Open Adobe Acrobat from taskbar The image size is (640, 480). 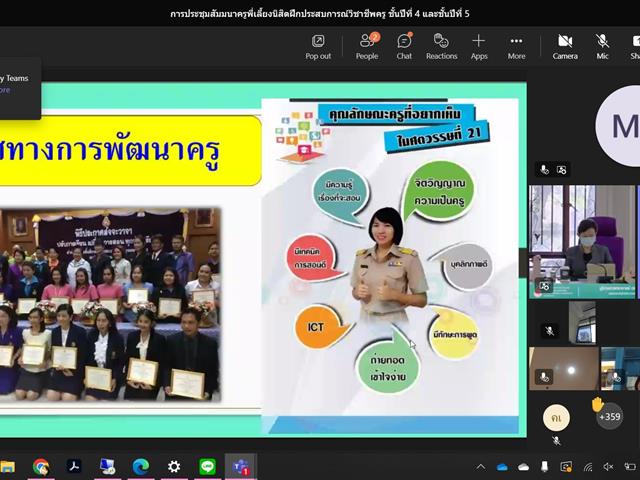[74, 466]
